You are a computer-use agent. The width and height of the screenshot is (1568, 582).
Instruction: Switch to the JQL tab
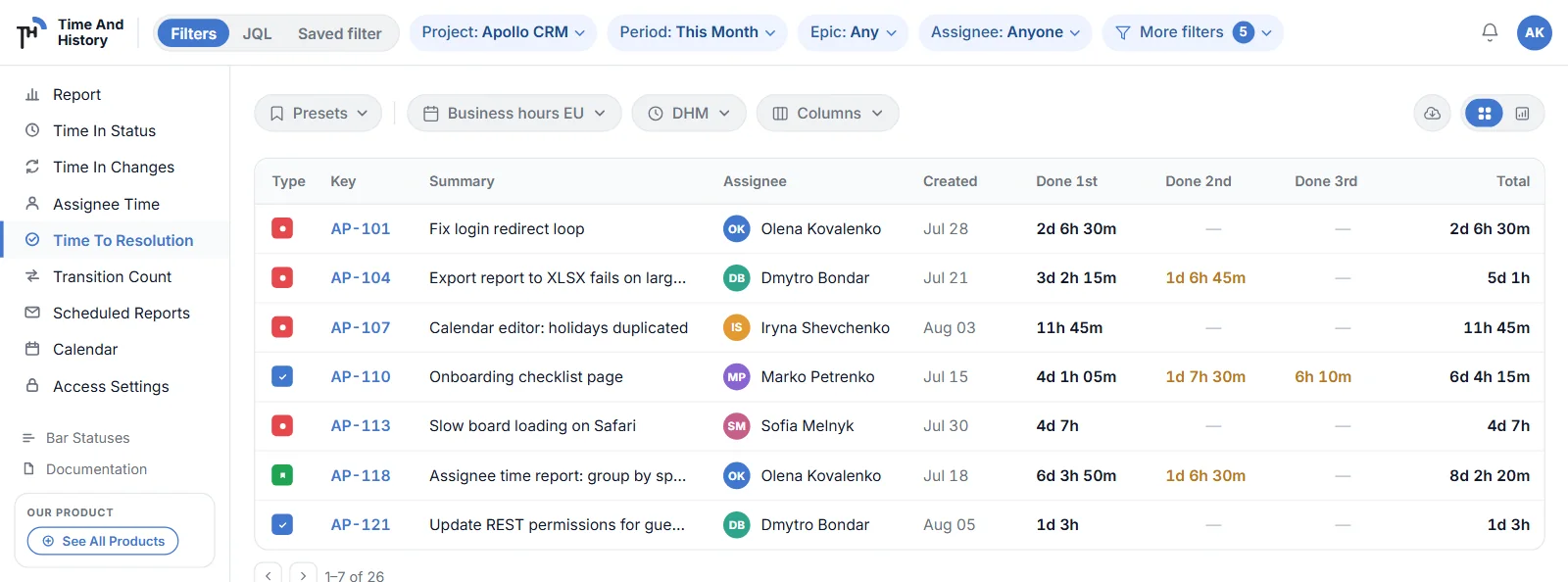[x=257, y=33]
